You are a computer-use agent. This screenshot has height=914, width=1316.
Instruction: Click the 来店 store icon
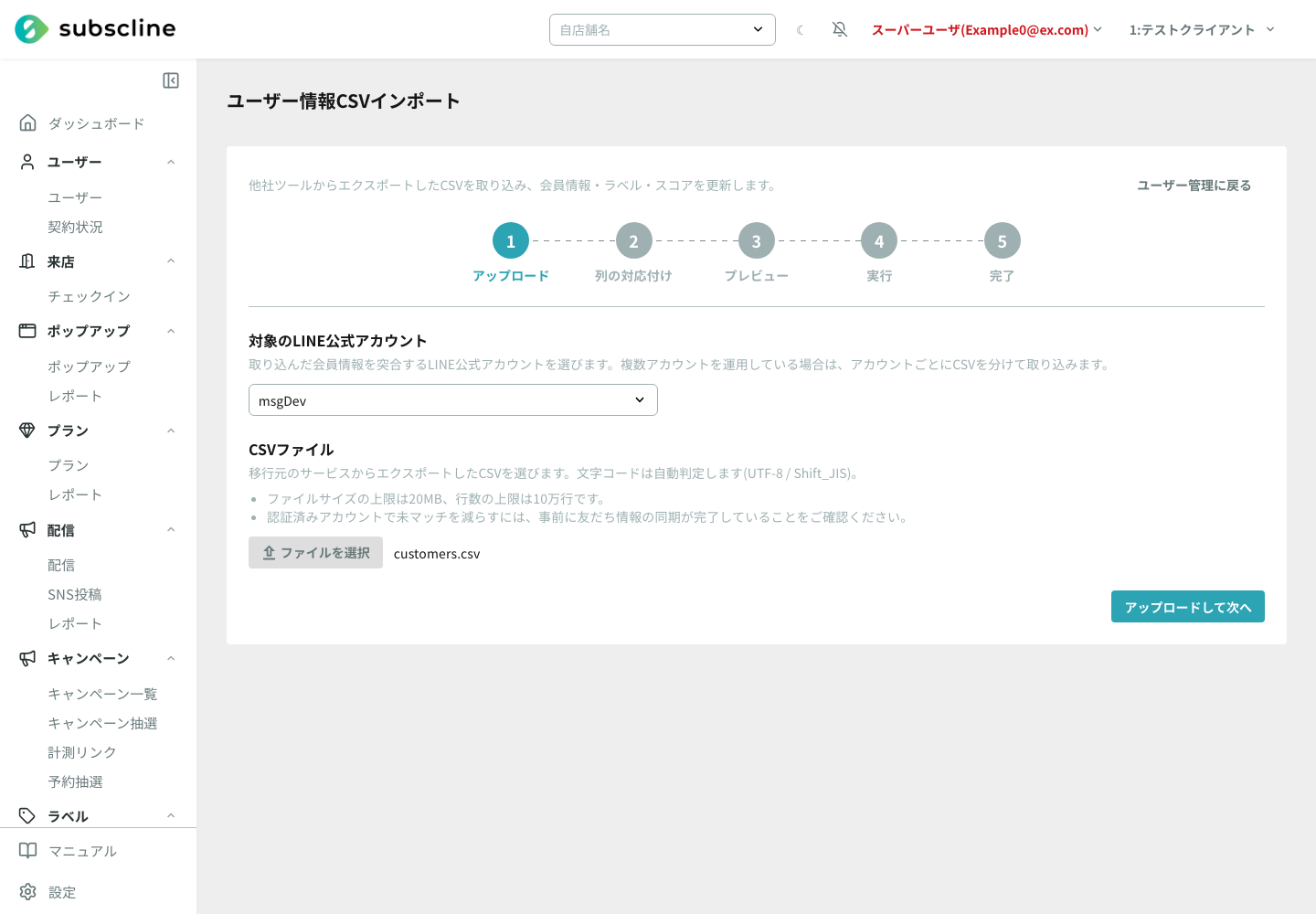coord(27,261)
